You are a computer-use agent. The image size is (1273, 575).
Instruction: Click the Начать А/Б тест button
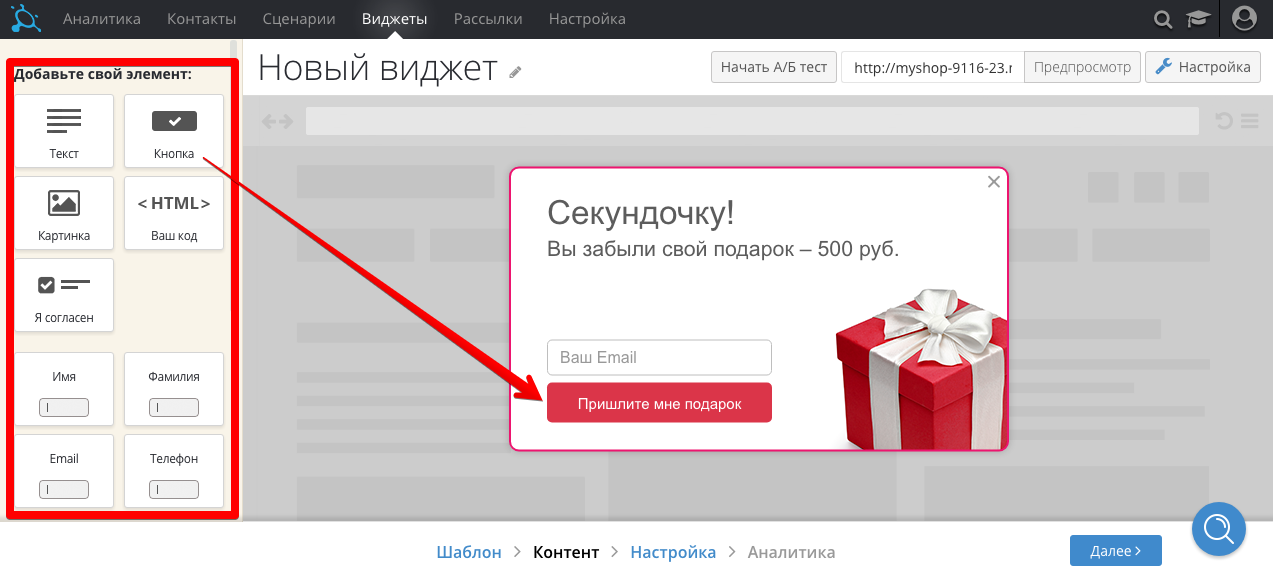pyautogui.click(x=774, y=67)
